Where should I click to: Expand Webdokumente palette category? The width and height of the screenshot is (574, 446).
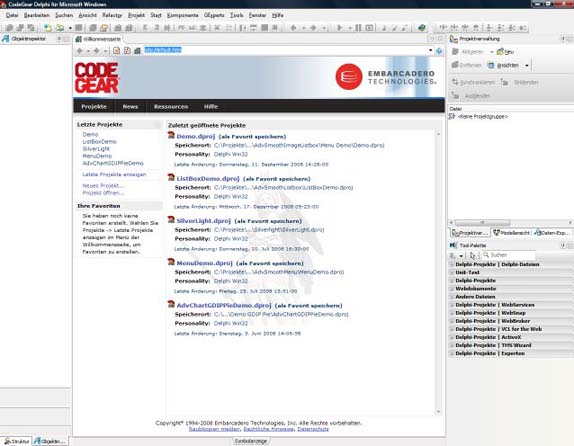(511, 289)
